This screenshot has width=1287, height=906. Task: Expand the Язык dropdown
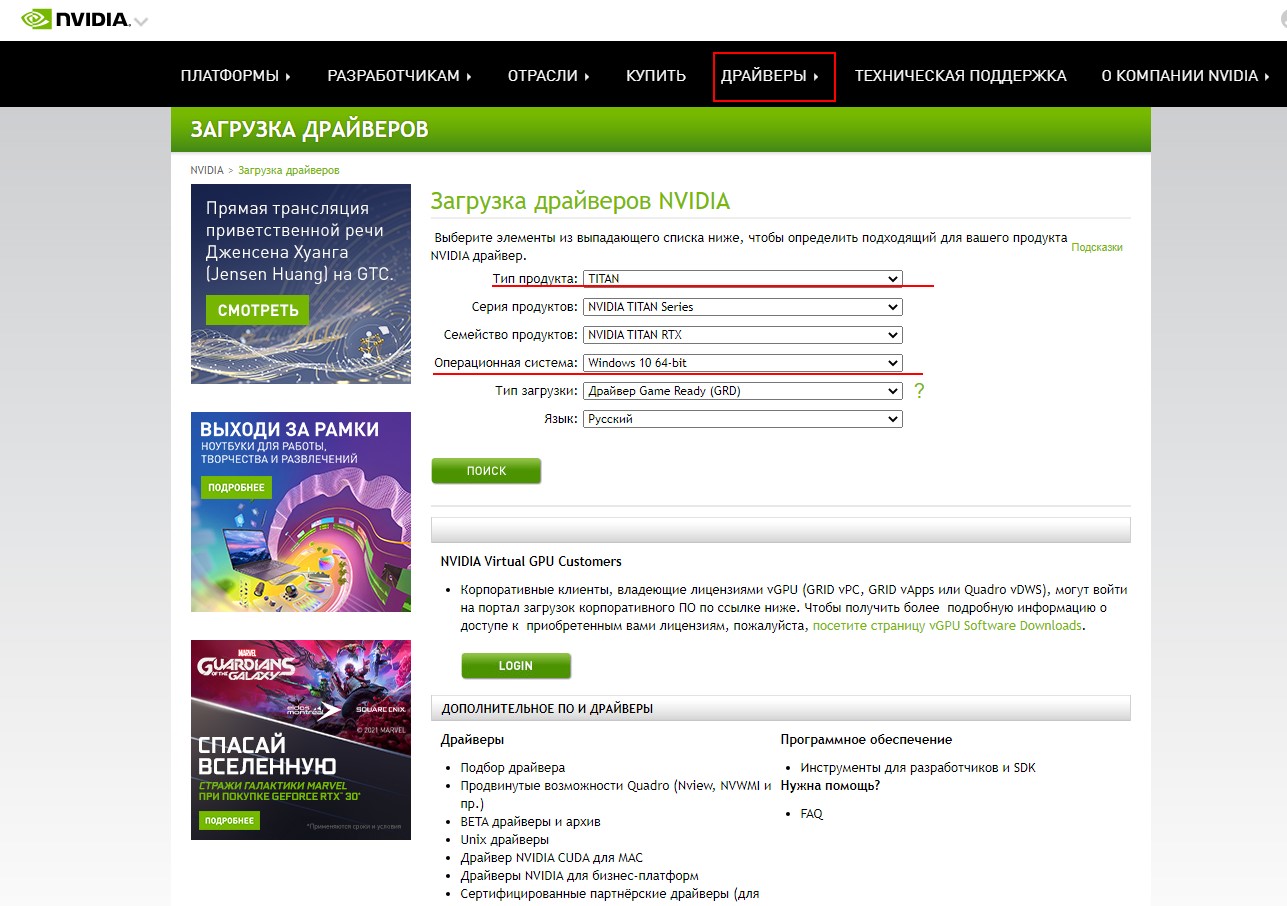pyautogui.click(x=742, y=419)
